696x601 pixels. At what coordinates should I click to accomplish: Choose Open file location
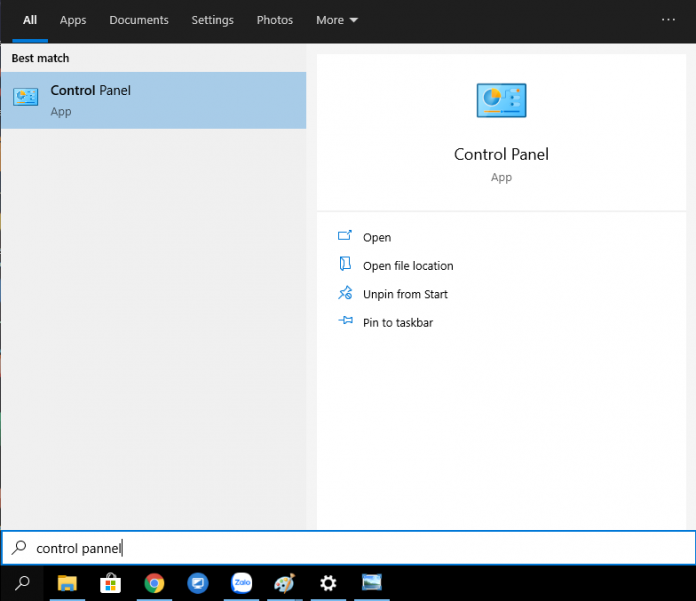[x=408, y=266]
